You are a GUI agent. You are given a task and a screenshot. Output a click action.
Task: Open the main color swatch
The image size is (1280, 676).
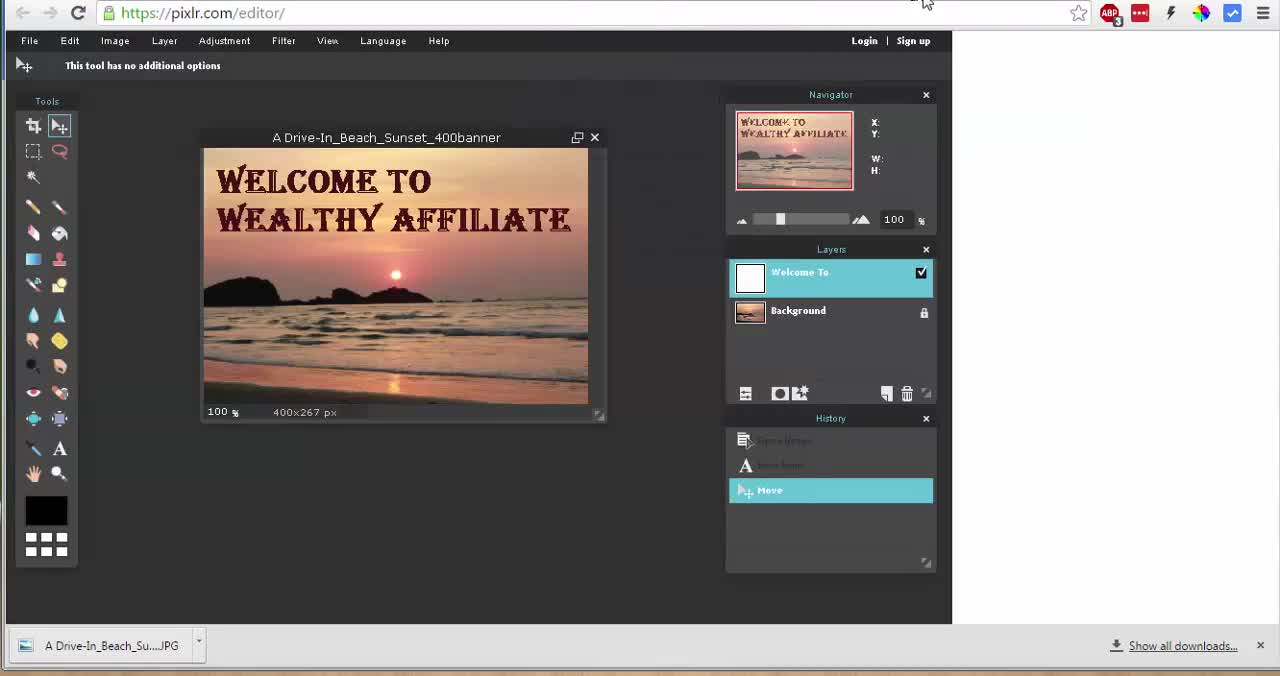46,510
